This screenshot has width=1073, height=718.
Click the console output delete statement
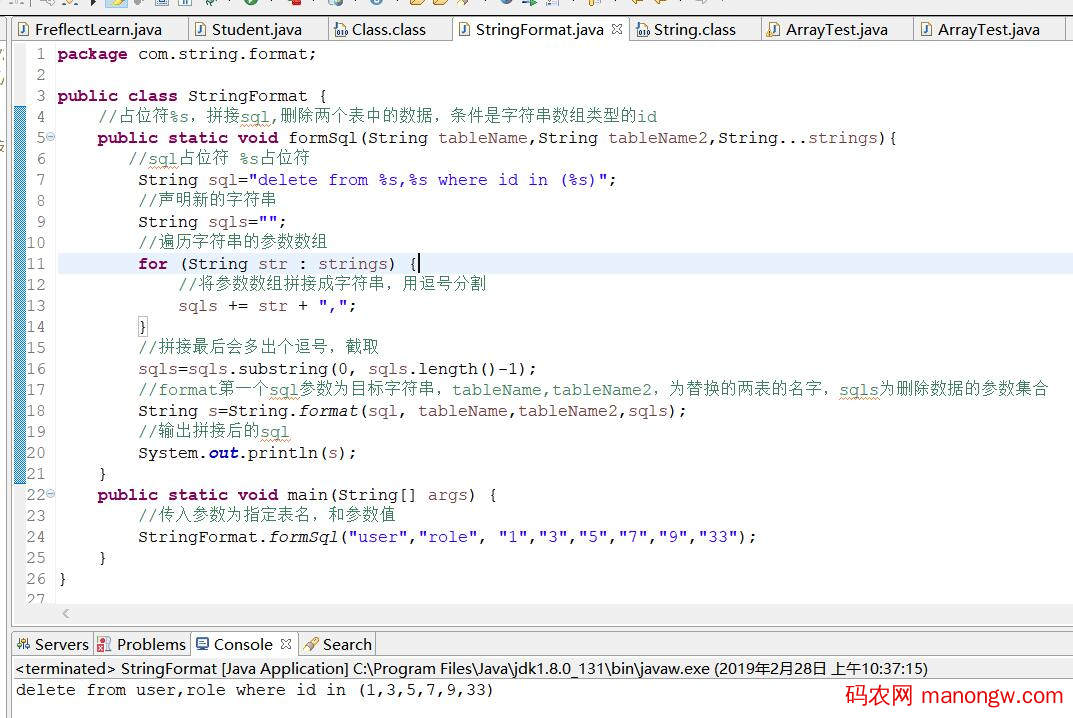(x=254, y=690)
